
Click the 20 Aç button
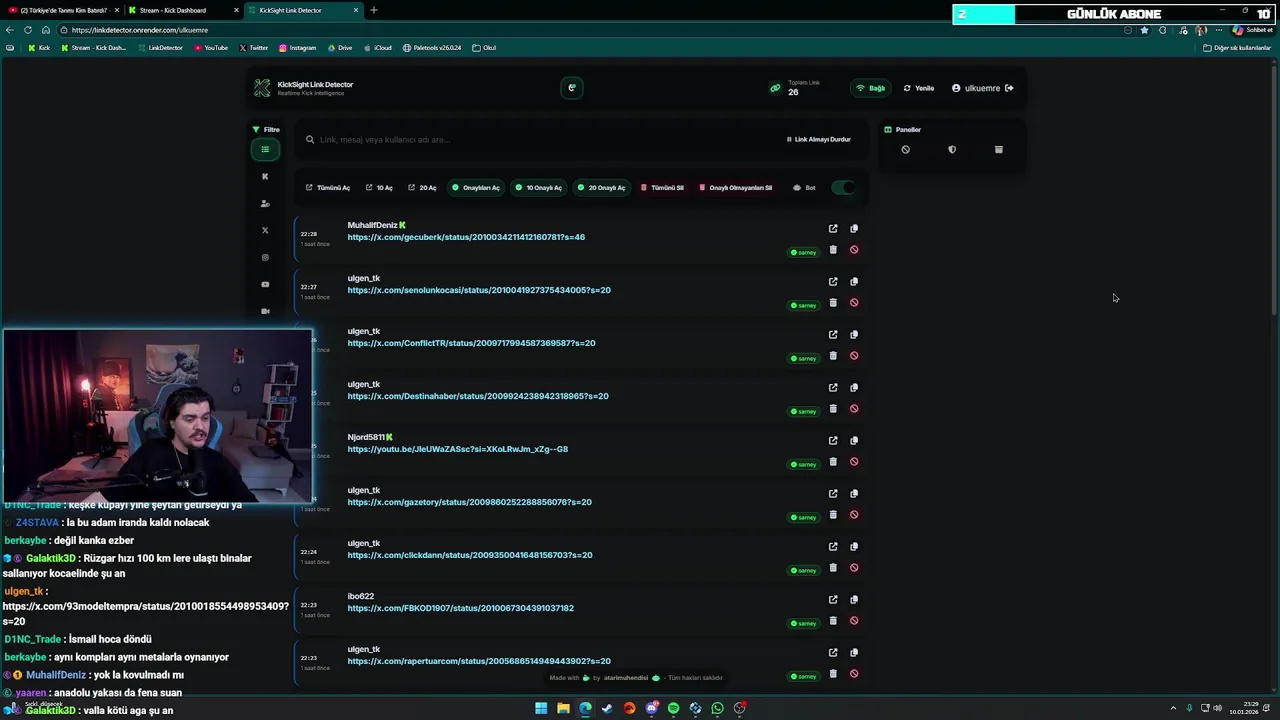(x=422, y=188)
